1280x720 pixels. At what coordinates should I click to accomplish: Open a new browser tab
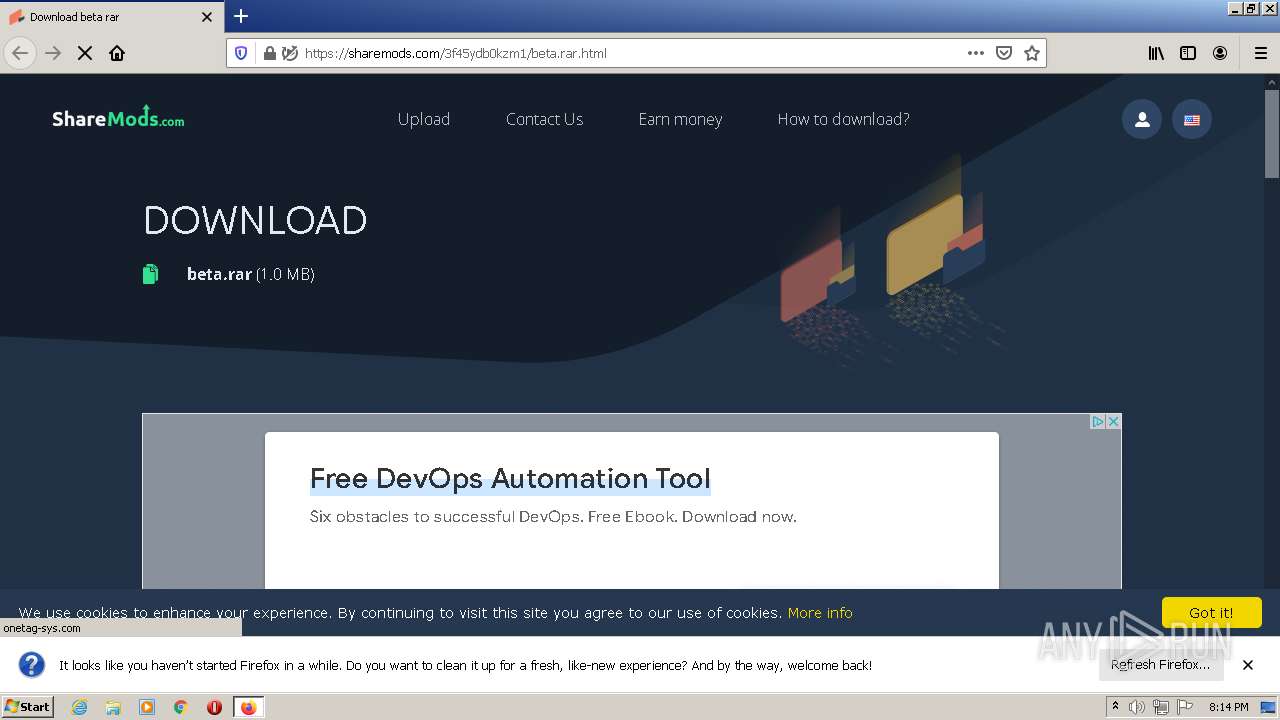point(241,16)
